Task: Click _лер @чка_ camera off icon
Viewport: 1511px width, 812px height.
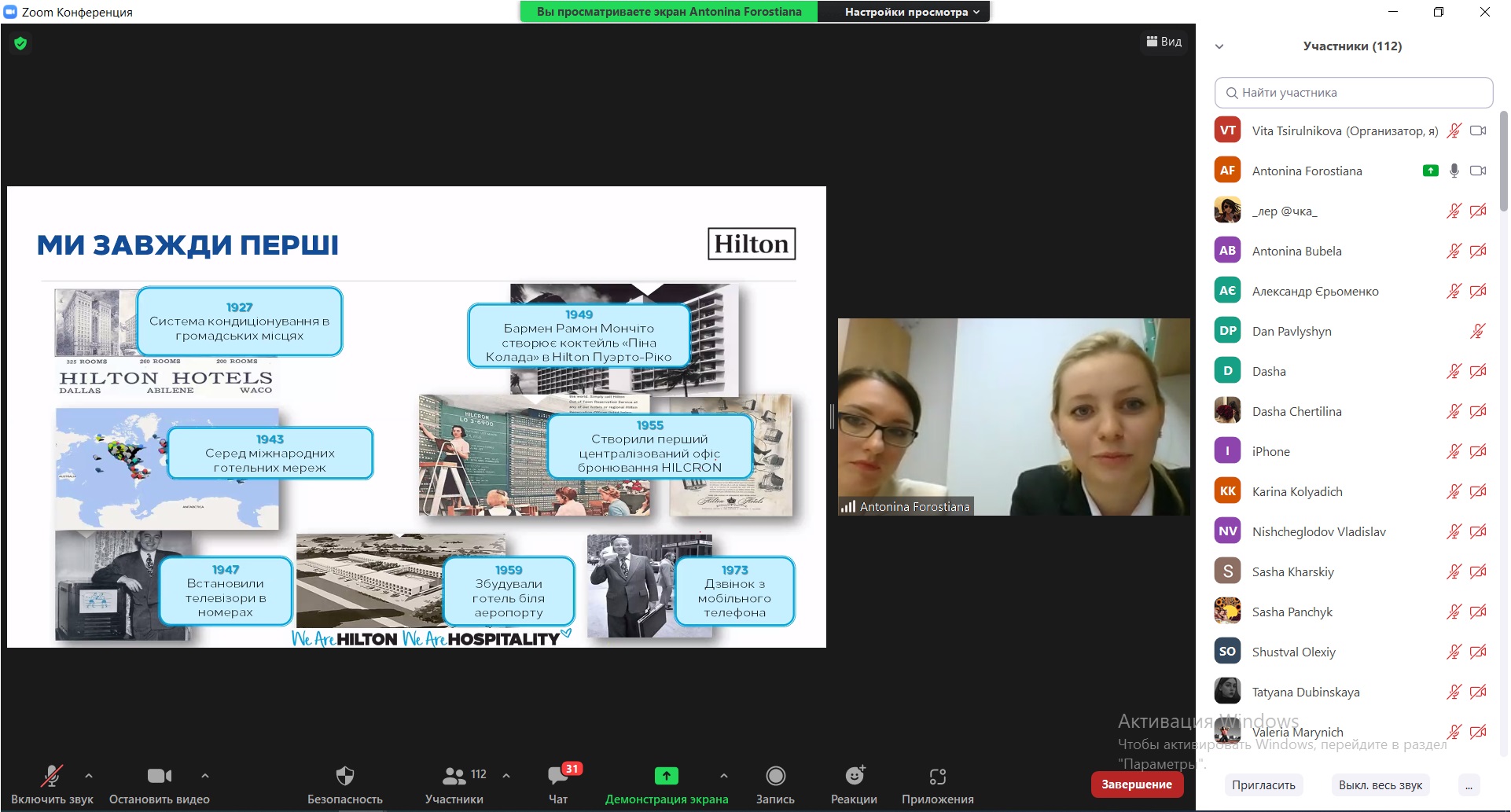Action: (x=1478, y=211)
